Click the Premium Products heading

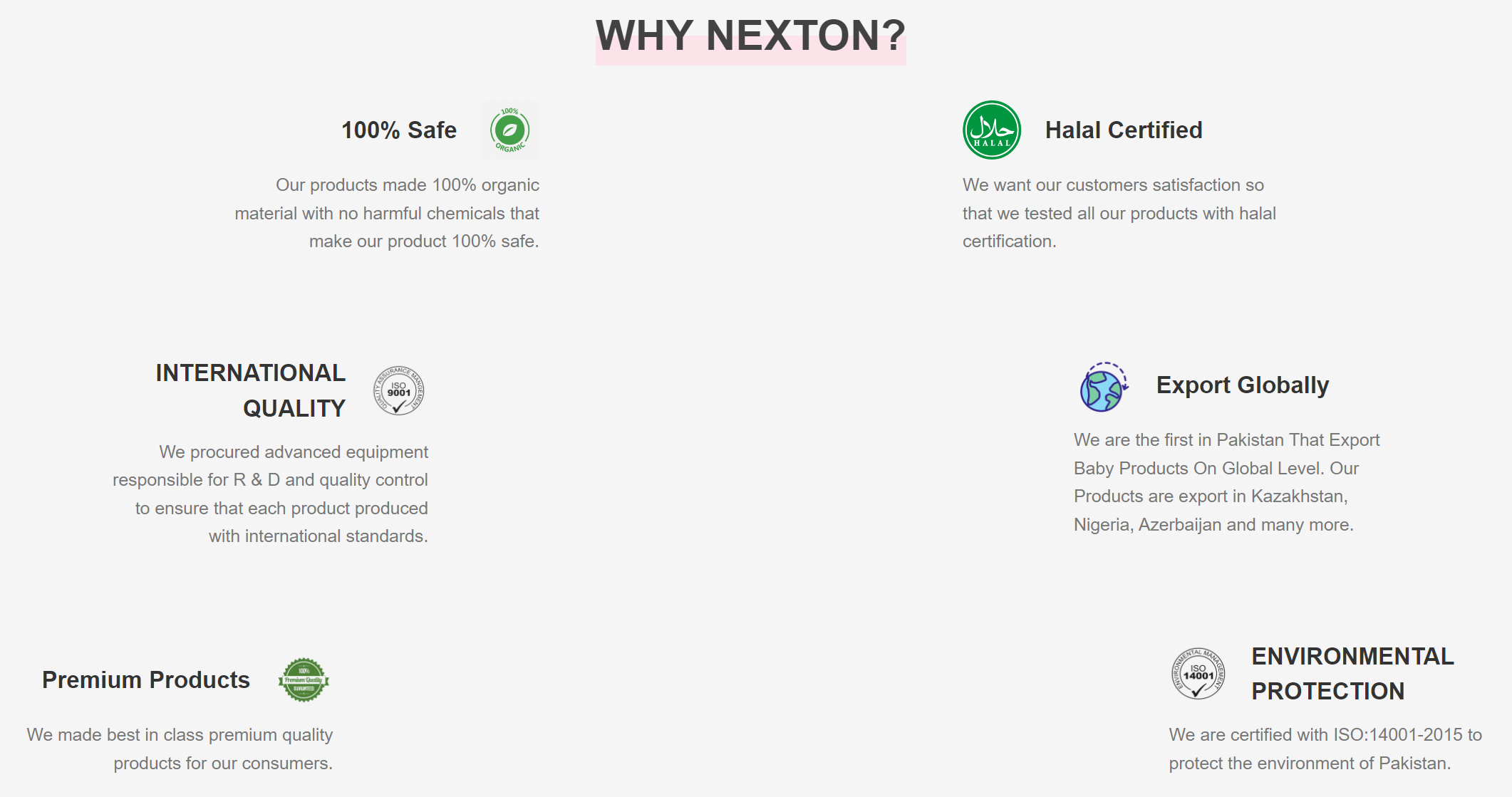click(146, 680)
